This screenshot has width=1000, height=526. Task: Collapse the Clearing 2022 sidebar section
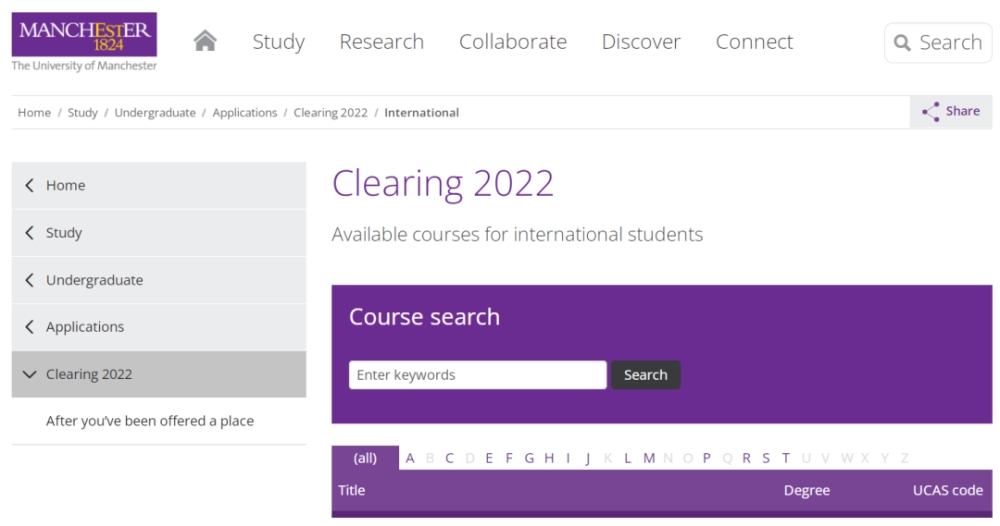(29, 374)
